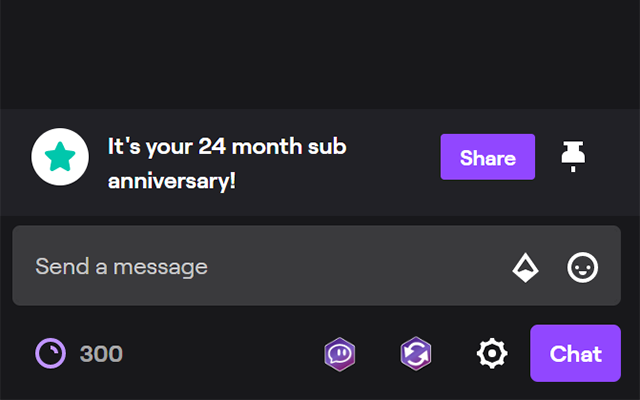Click the word anniversary! in the banner
The image size is (640, 400).
tap(172, 181)
